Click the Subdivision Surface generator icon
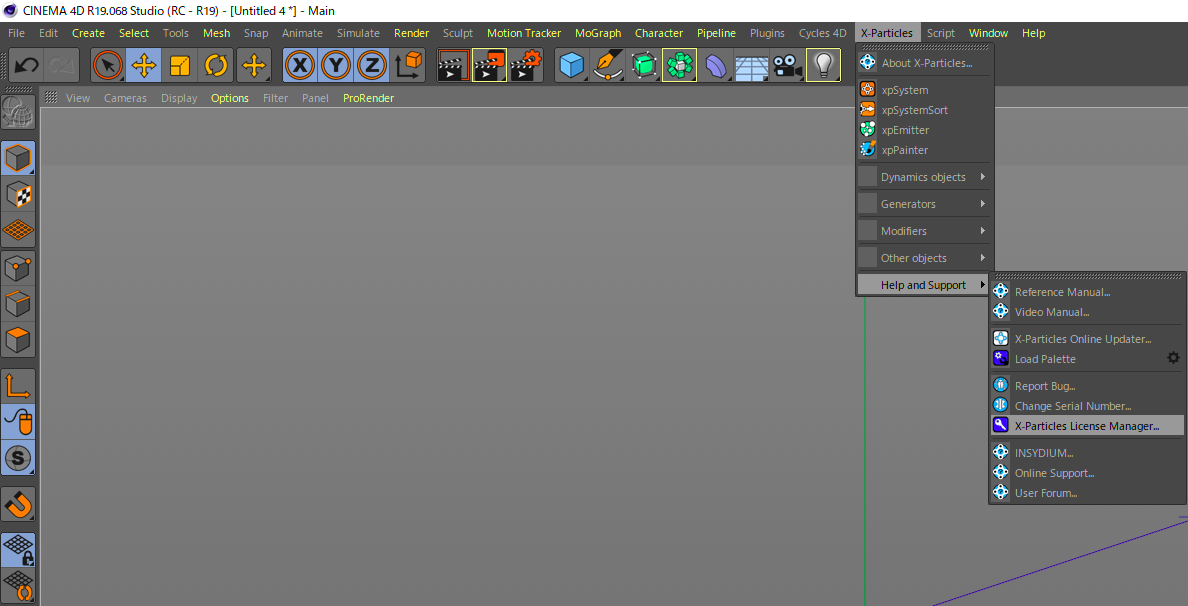Image resolution: width=1188 pixels, height=606 pixels. pyautogui.click(x=643, y=65)
